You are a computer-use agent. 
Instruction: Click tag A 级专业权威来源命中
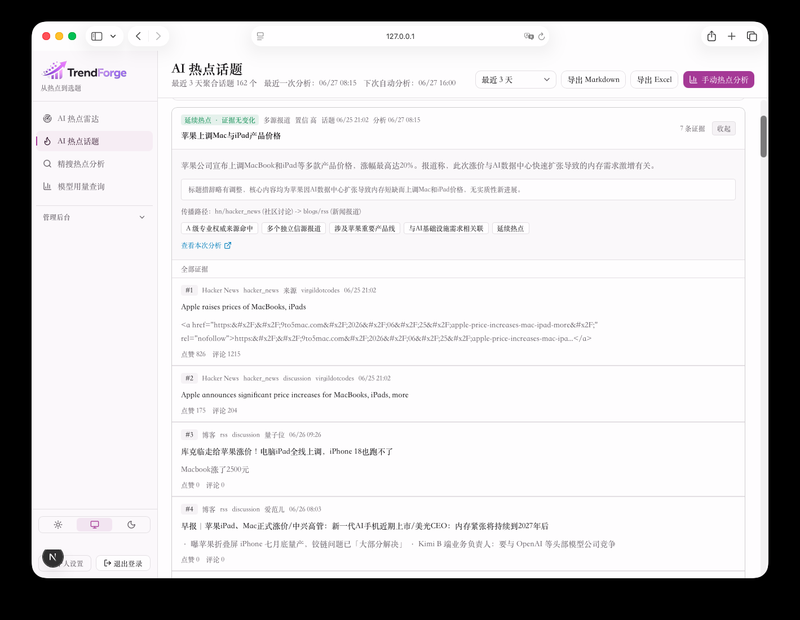[x=219, y=229]
